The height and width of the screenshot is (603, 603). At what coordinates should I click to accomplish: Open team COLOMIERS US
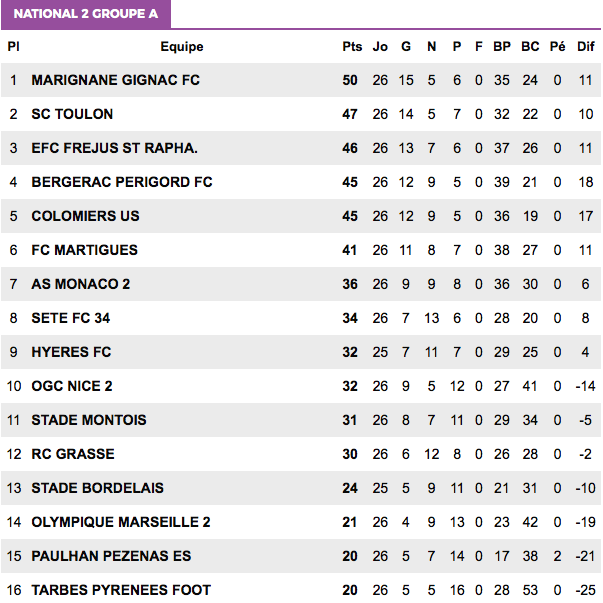point(85,216)
